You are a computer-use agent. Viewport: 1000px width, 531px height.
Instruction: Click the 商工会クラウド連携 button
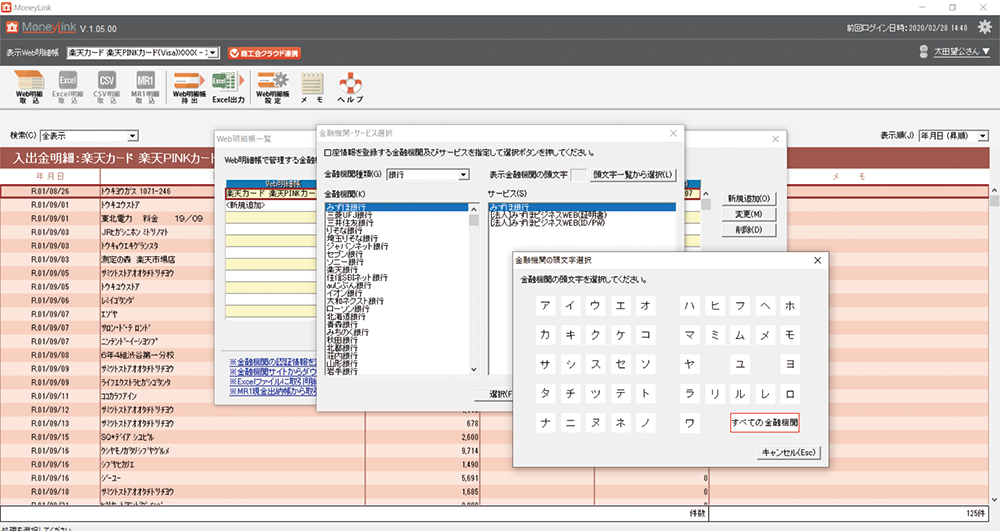(x=265, y=52)
